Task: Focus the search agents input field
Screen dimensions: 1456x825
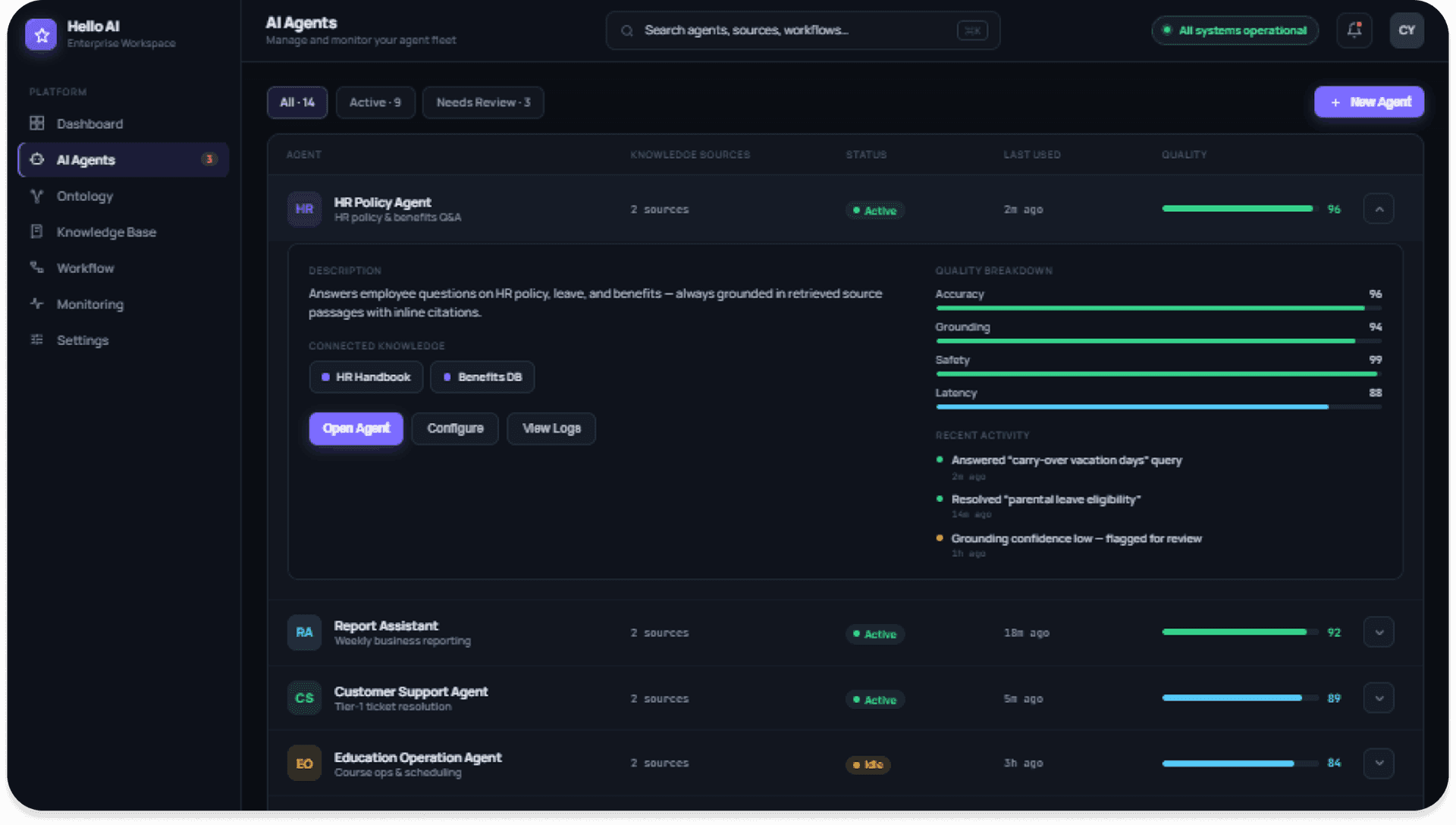Action: point(802,30)
